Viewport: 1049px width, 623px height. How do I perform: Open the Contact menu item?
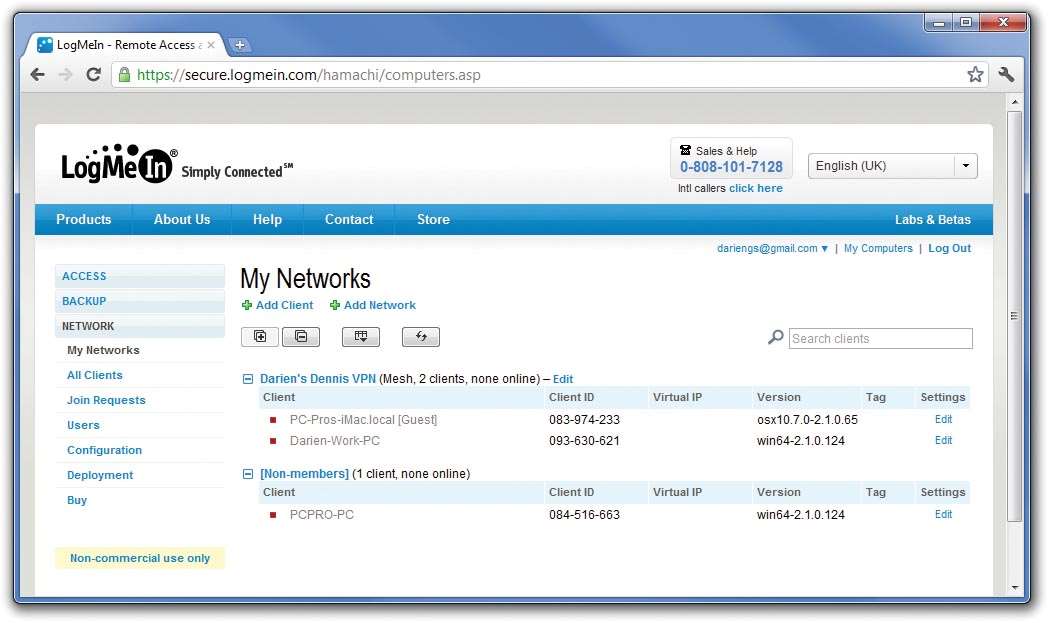pos(349,219)
